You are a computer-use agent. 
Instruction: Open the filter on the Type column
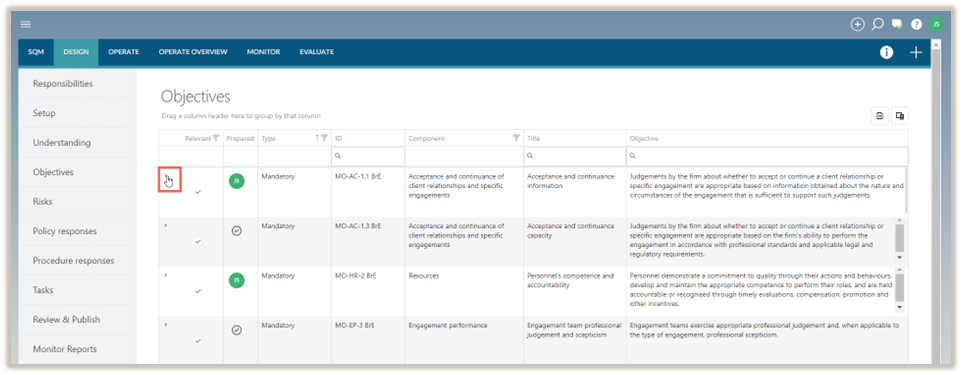(324, 138)
